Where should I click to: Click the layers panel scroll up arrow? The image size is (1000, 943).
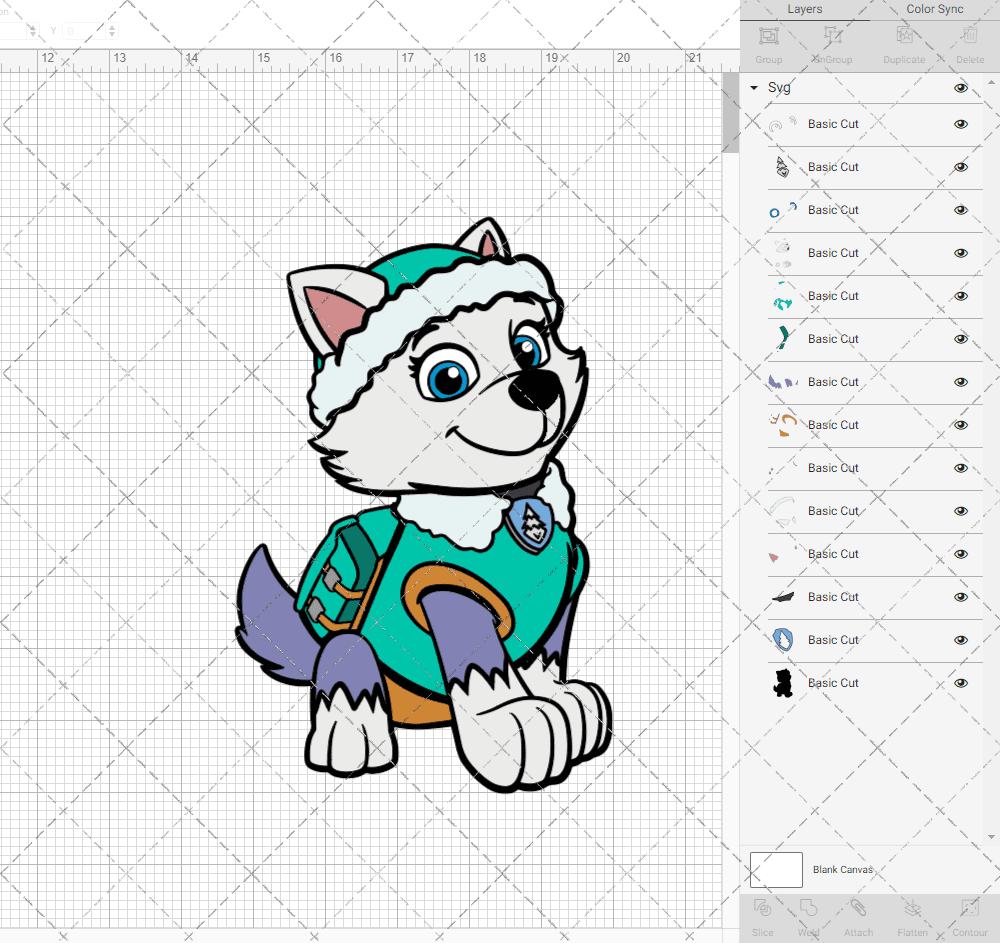coord(990,83)
